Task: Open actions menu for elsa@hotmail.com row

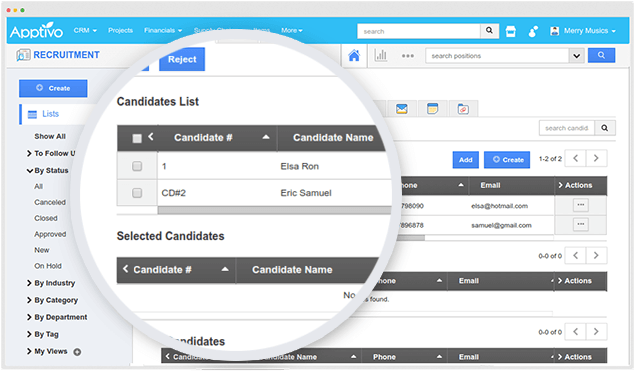Action: (x=581, y=205)
